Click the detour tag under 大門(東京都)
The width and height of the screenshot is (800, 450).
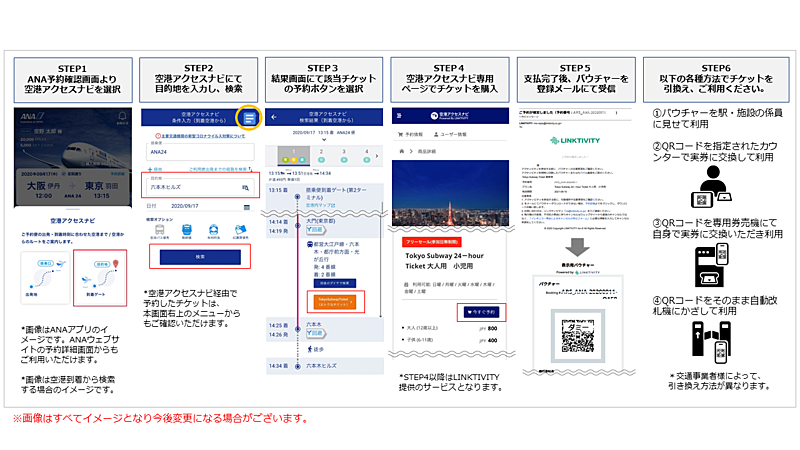pos(315,230)
